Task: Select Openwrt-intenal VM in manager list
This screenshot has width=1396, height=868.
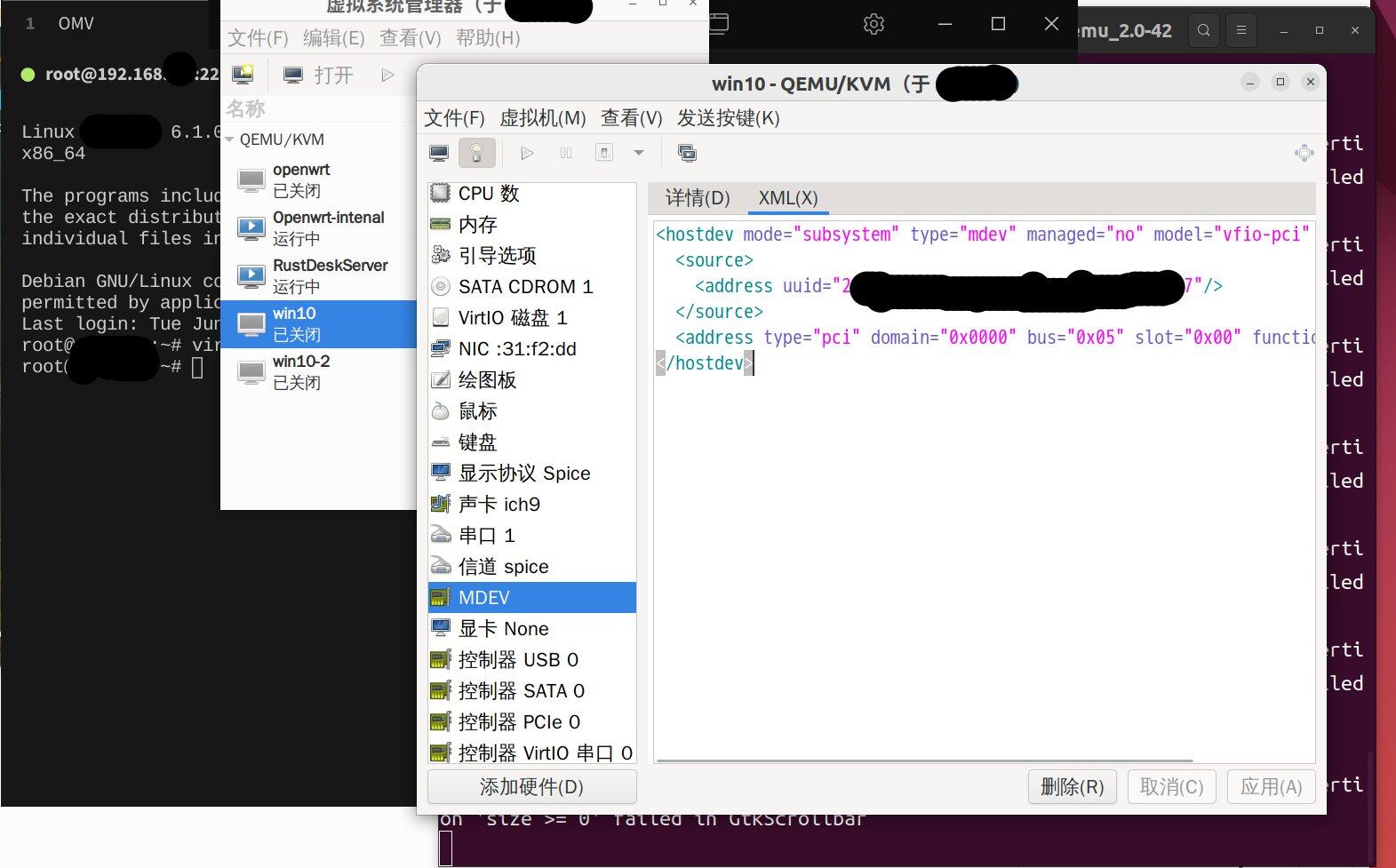Action: click(318, 228)
